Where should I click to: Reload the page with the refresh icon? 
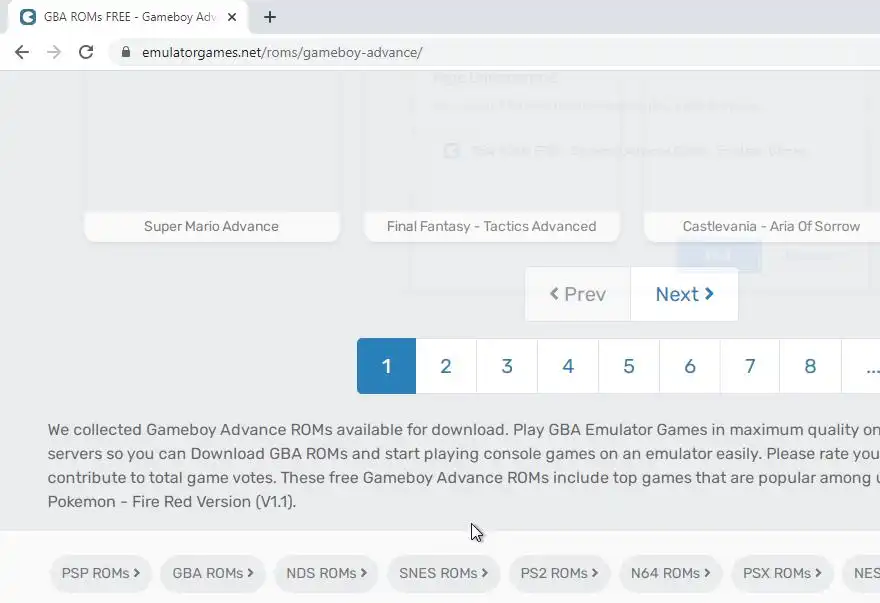point(86,52)
